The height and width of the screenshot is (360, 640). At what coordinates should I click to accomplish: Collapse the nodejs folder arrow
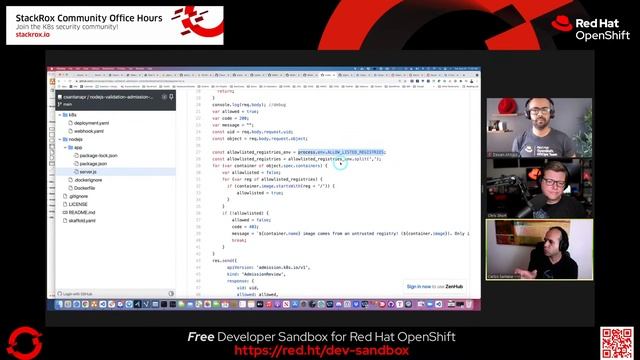(60, 140)
